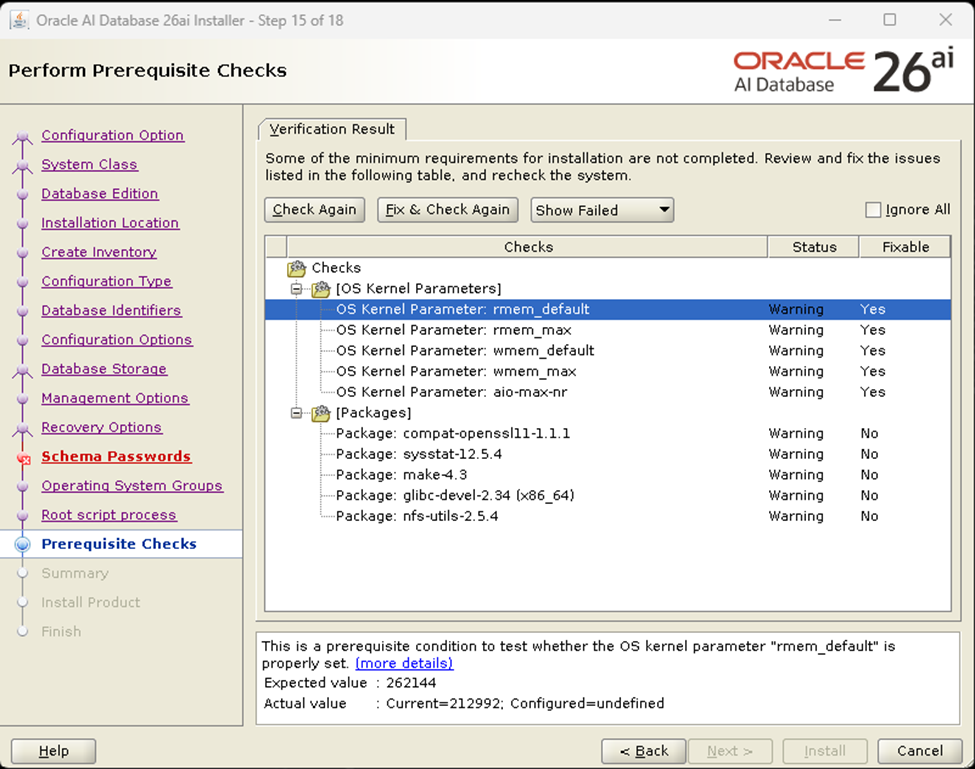Select the Prerequisite Checks step
This screenshot has height=769, width=975.
(x=119, y=544)
